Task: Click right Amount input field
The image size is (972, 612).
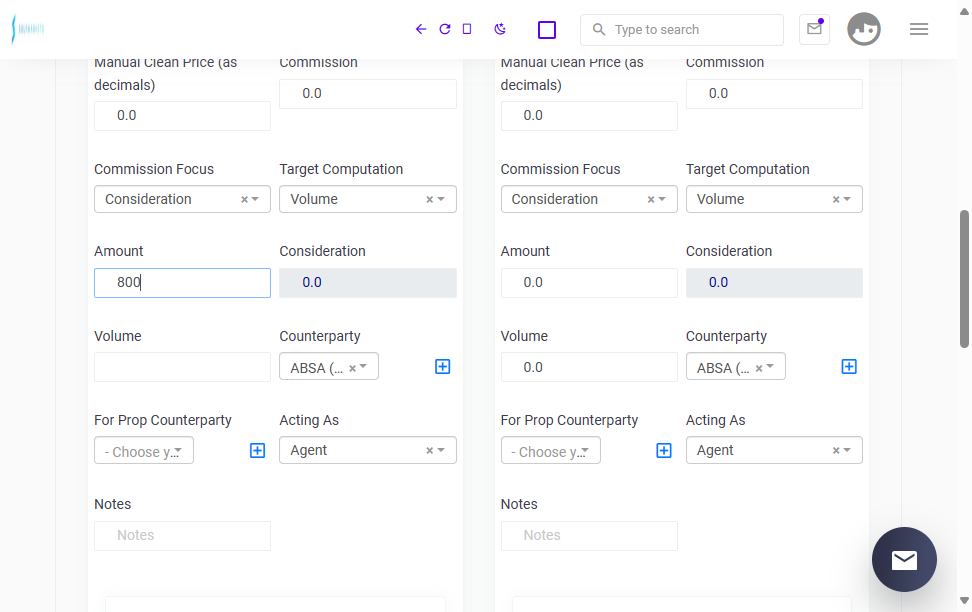Action: pos(589,283)
